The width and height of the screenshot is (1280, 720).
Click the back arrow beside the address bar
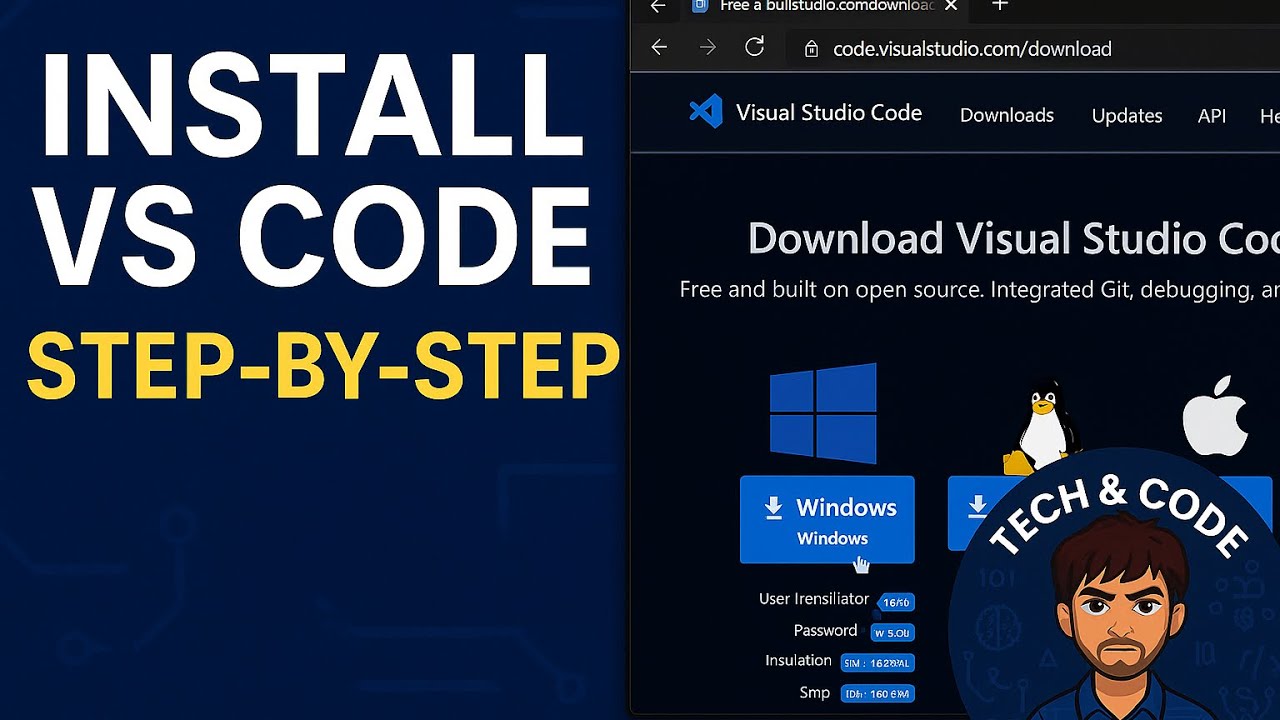(x=659, y=48)
